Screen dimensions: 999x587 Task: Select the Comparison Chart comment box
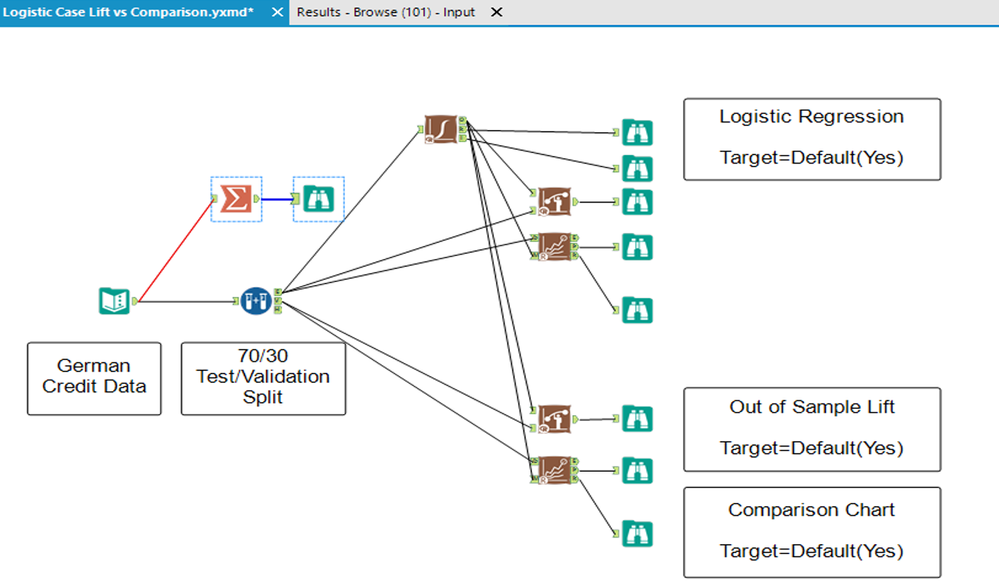(x=812, y=532)
